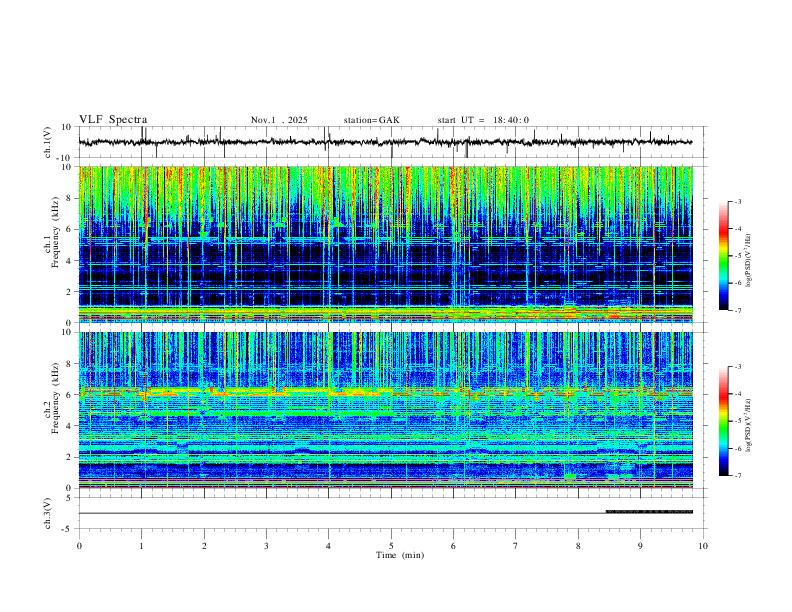Click the -7 label on ch.1 color bar
Viewport: 792px width, 612px height.
(737, 311)
